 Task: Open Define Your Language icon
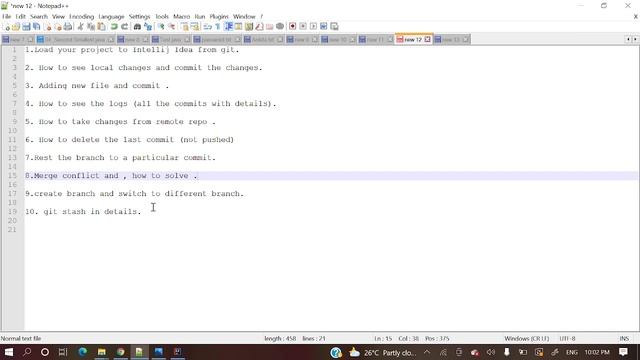(x=238, y=27)
